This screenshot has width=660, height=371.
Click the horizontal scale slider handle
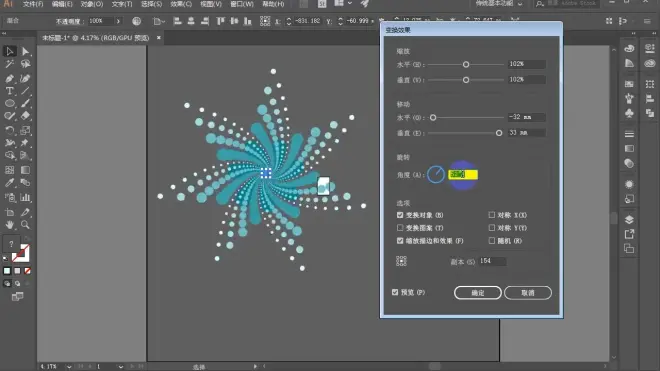pos(466,64)
